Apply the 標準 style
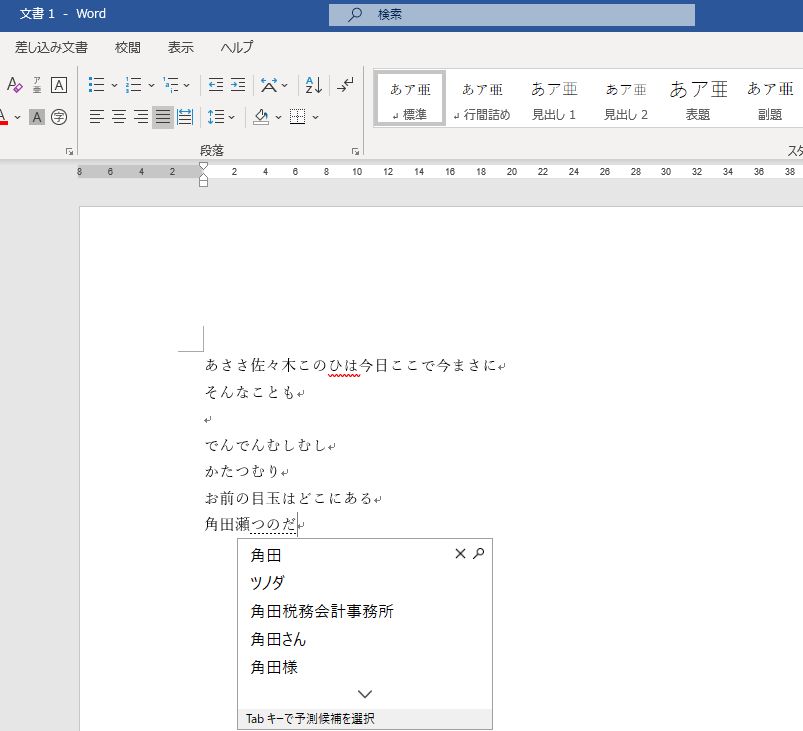The height and width of the screenshot is (731, 803). 410,98
